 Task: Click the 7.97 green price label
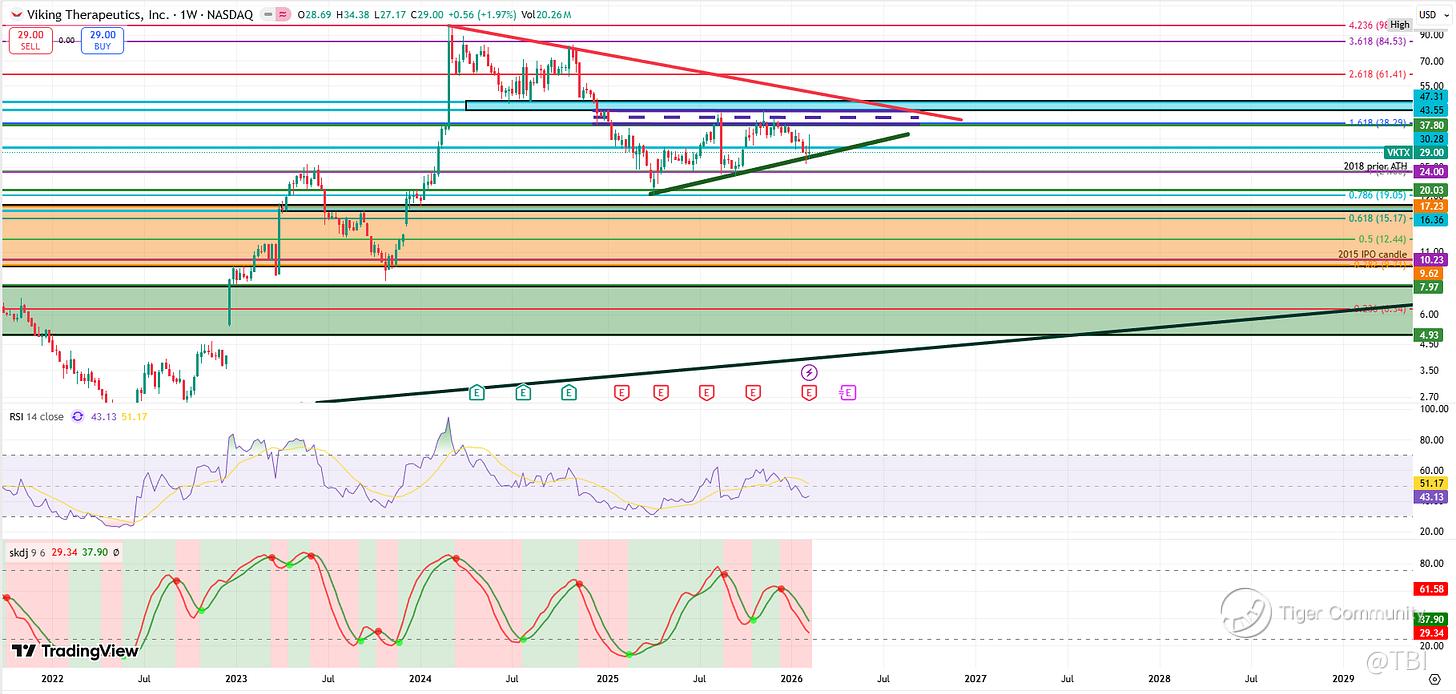pyautogui.click(x=1429, y=286)
